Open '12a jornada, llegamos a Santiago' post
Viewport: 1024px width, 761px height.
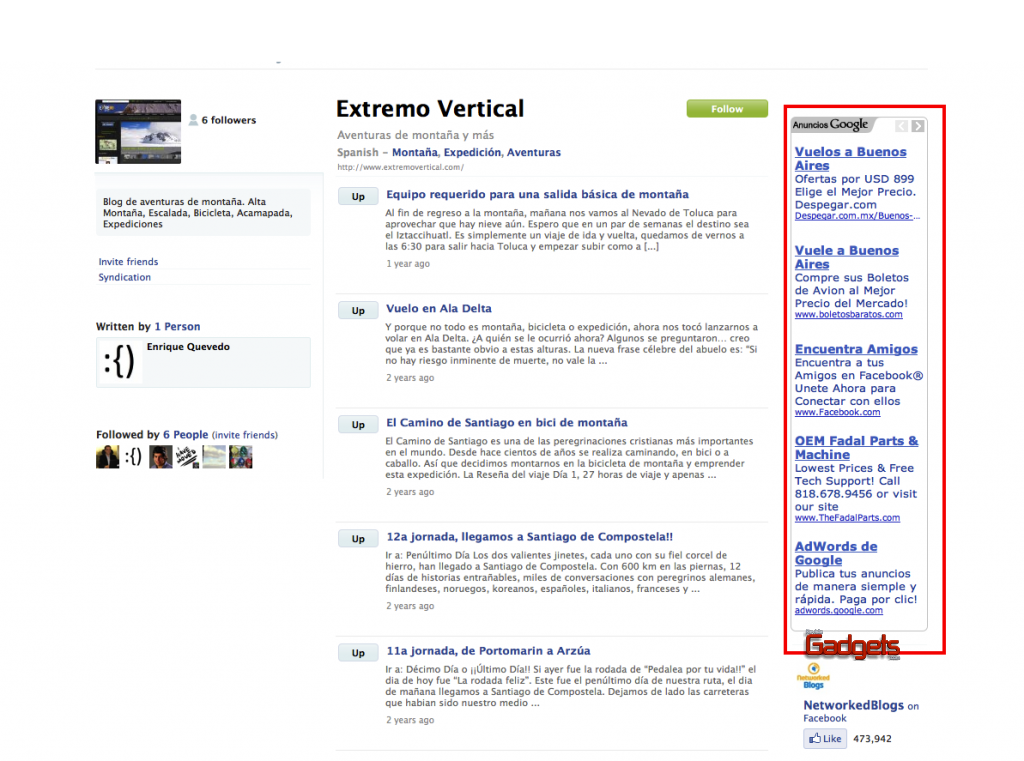coord(530,537)
